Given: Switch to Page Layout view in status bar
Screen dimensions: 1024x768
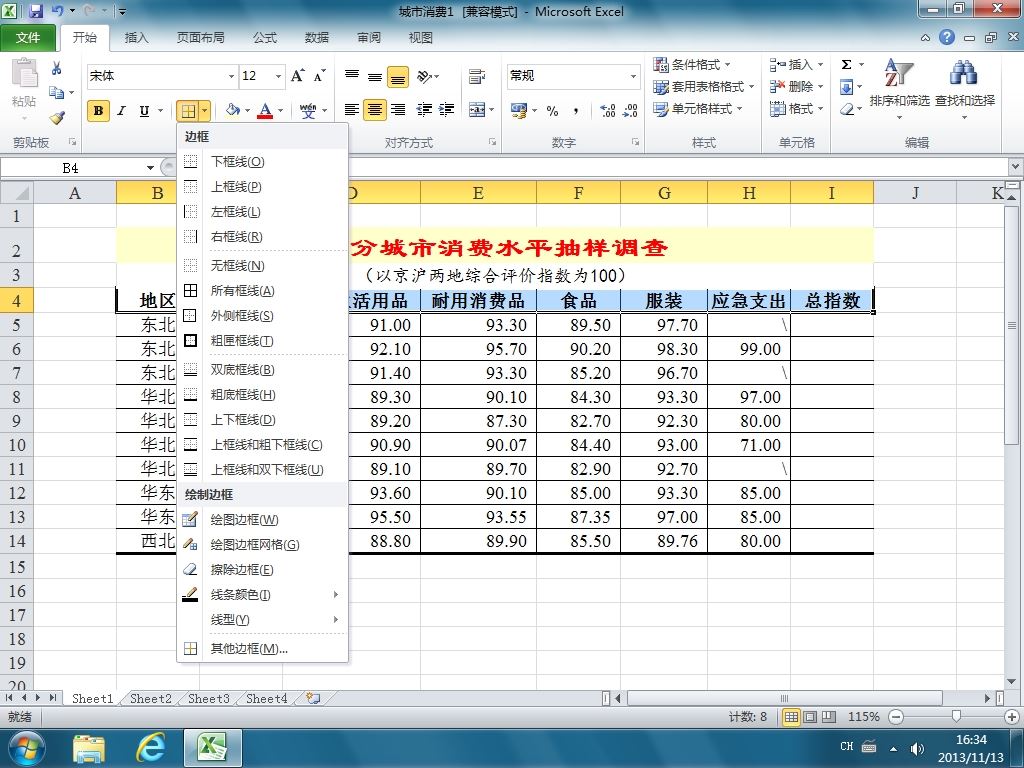Looking at the screenshot, I should pos(810,716).
